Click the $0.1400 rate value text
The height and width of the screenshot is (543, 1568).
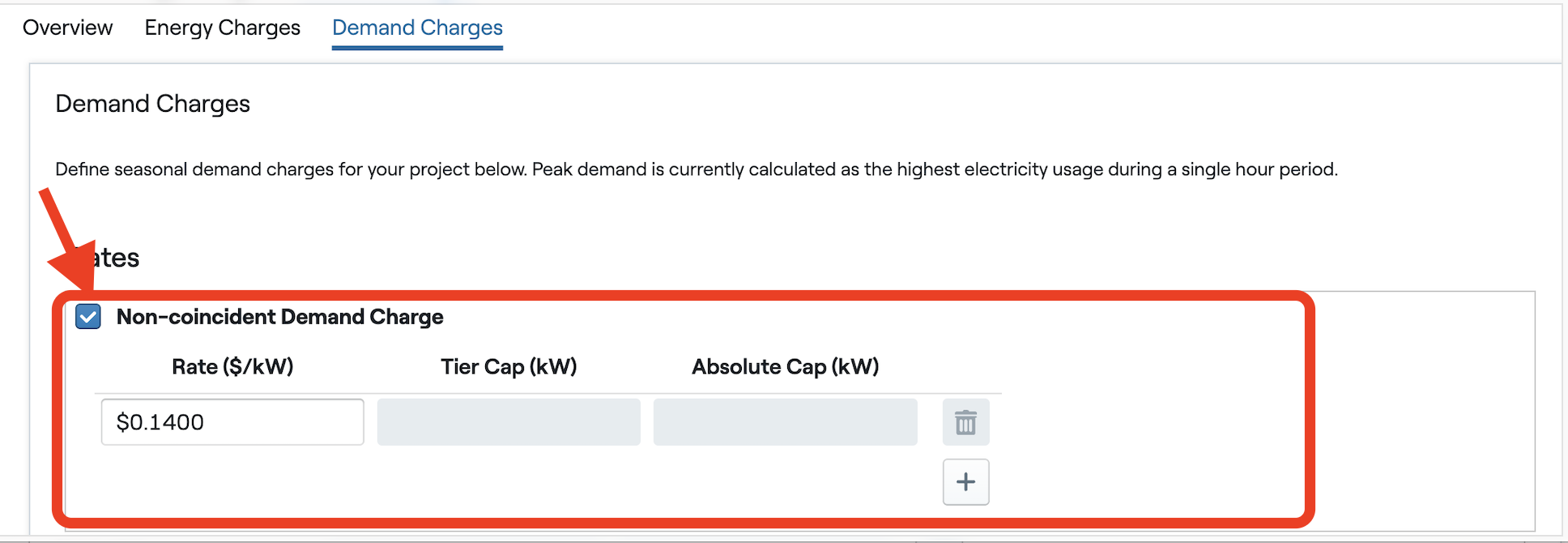coord(160,422)
